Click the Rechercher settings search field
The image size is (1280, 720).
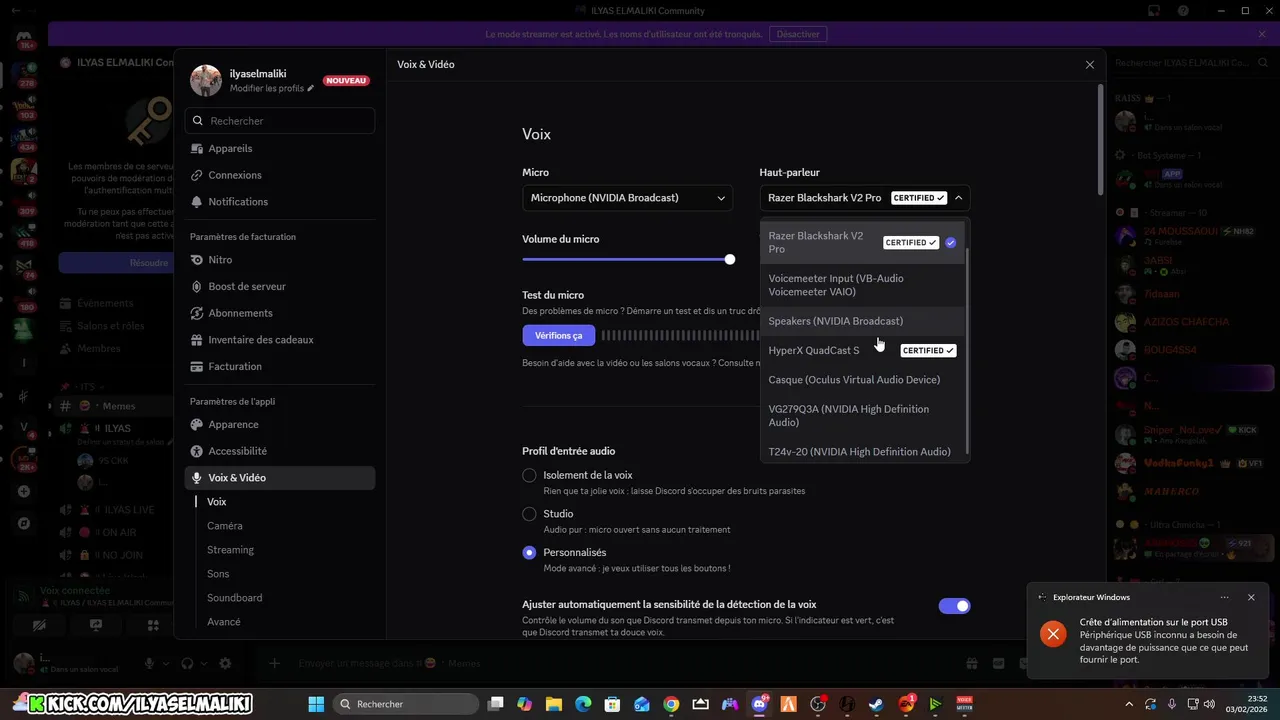click(280, 121)
